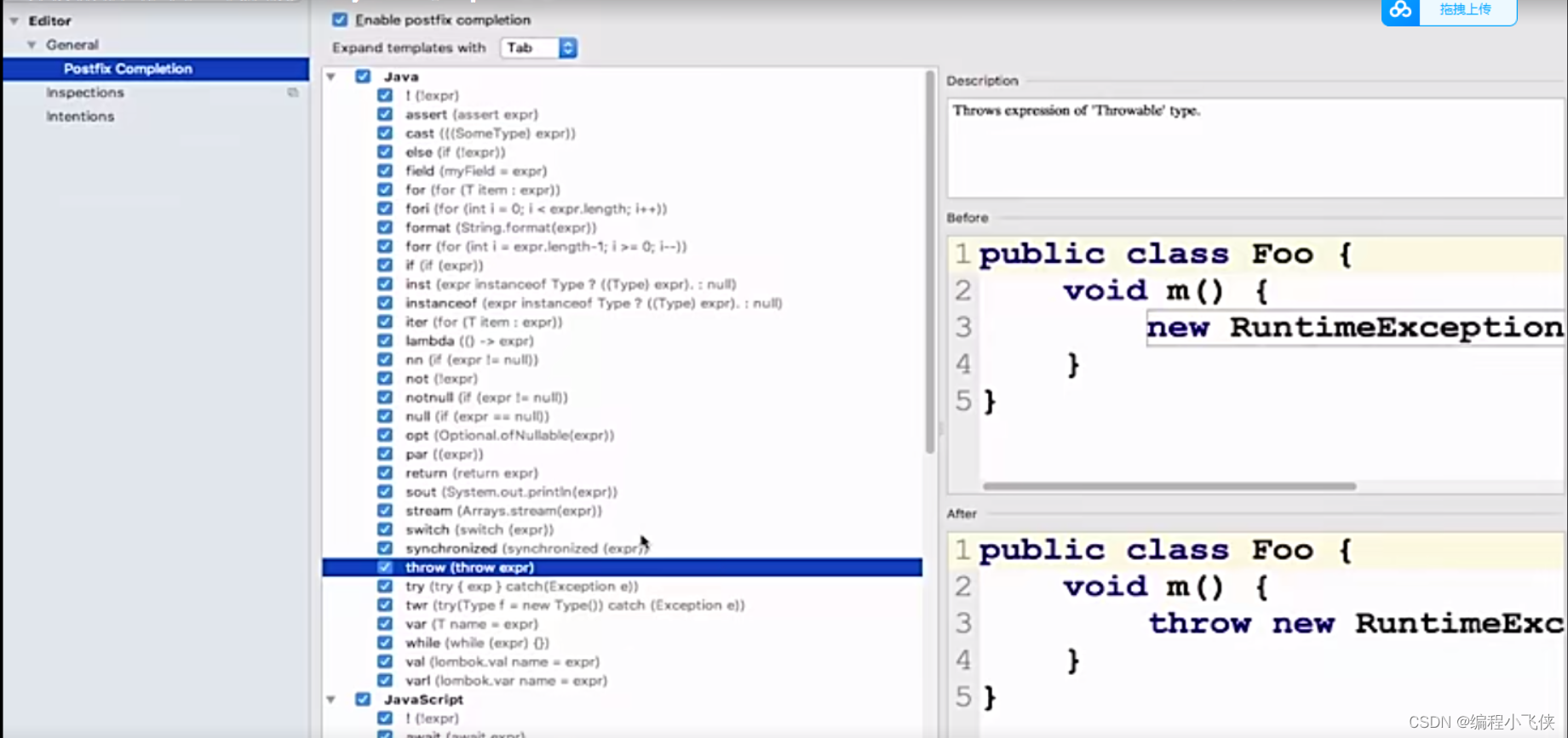Select the 'if (if (expr))' template row
Image resolution: width=1568 pixels, height=738 pixels.
(x=623, y=266)
